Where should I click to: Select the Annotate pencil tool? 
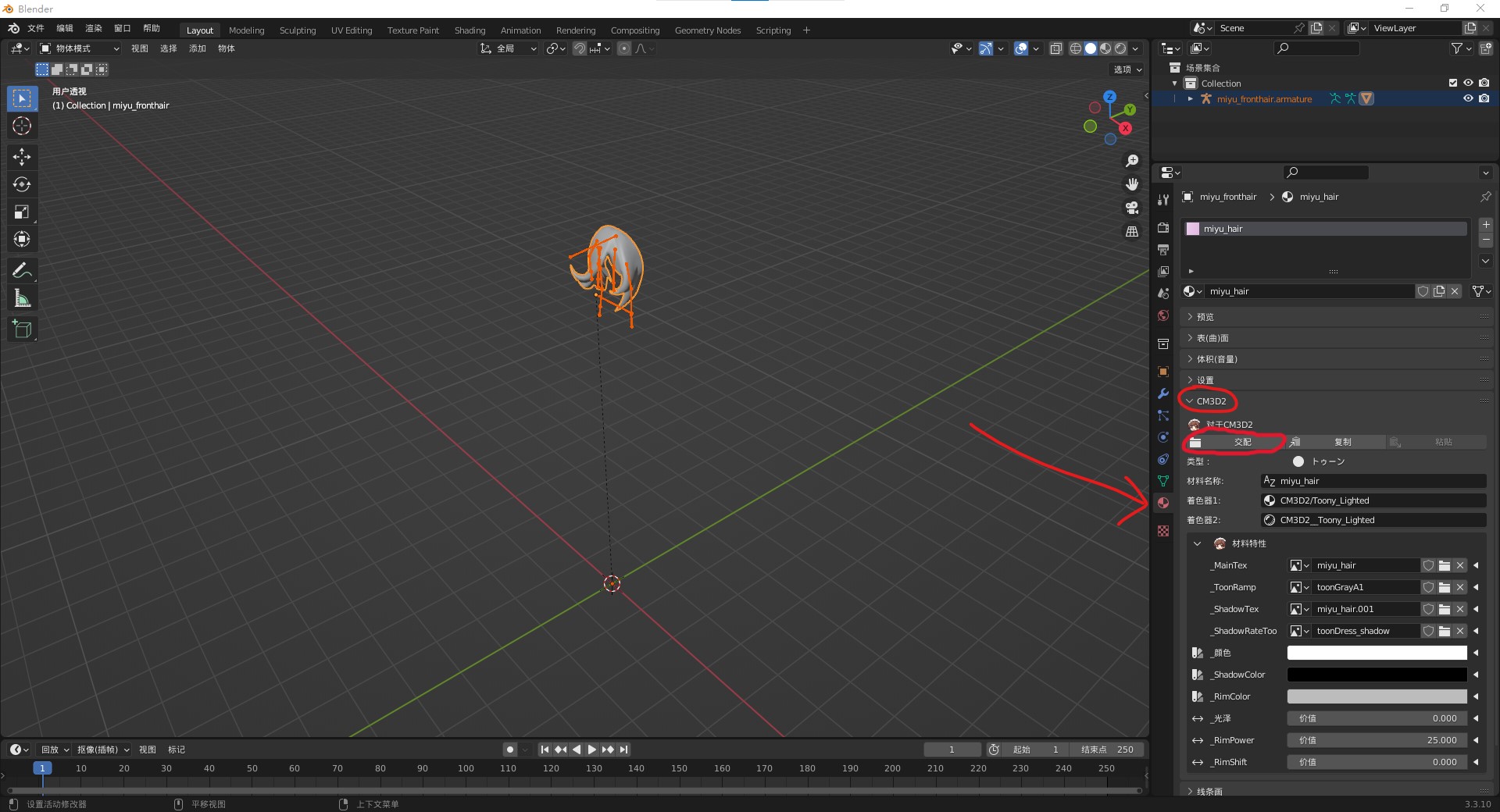[x=22, y=270]
